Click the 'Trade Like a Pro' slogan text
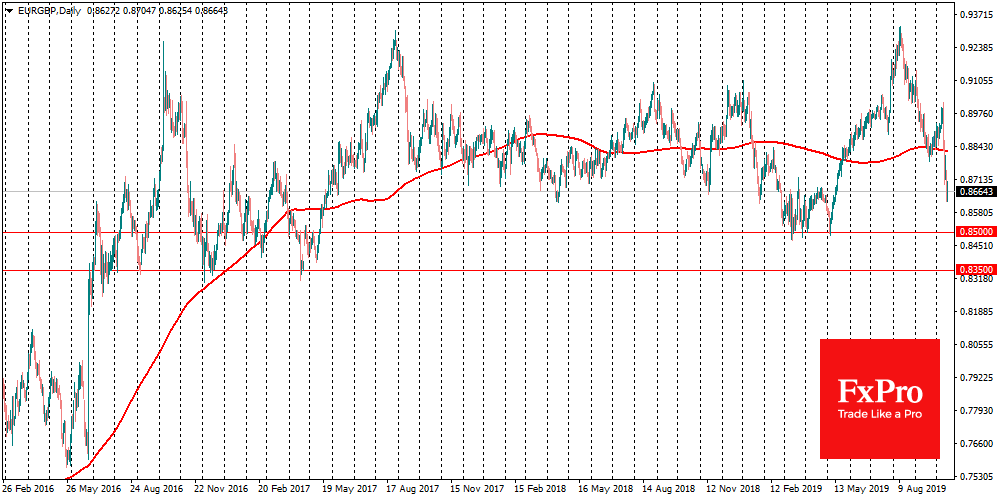Viewport: 1000px width, 500px height. [880, 415]
